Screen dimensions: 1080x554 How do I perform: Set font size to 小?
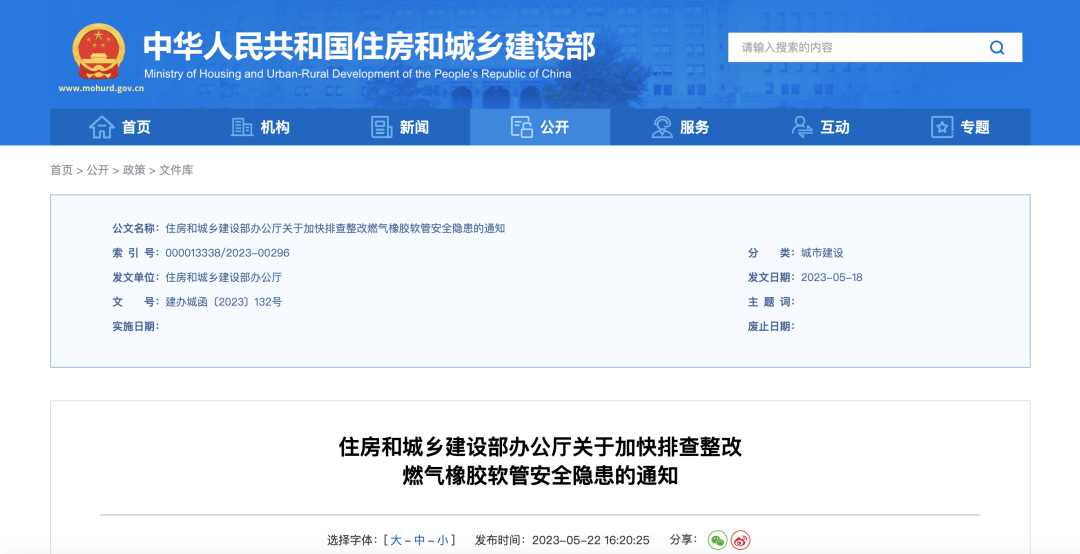pos(442,540)
